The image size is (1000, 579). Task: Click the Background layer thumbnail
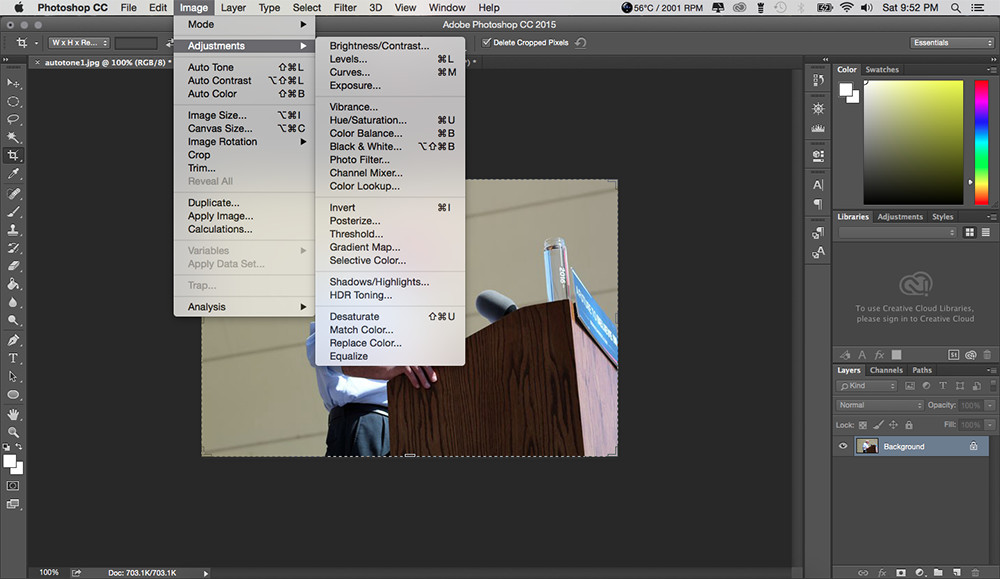click(867, 446)
